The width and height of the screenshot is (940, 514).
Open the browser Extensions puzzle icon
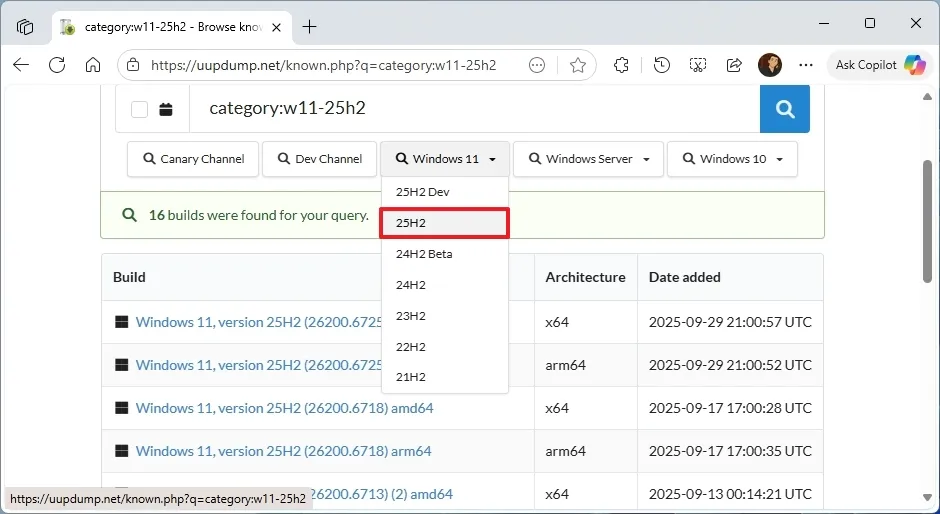[621, 65]
